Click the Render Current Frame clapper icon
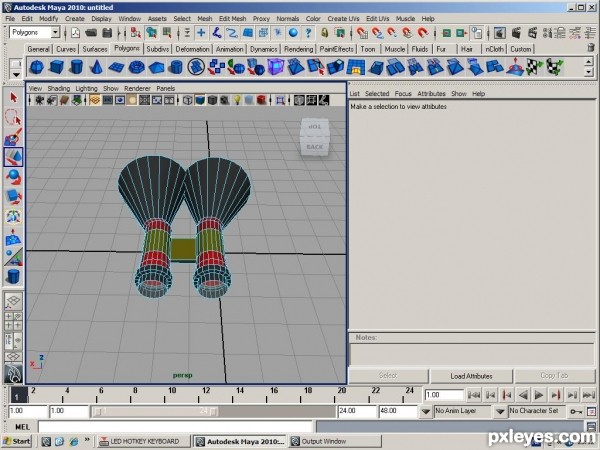Viewport: 600px width, 450px height. click(x=516, y=33)
